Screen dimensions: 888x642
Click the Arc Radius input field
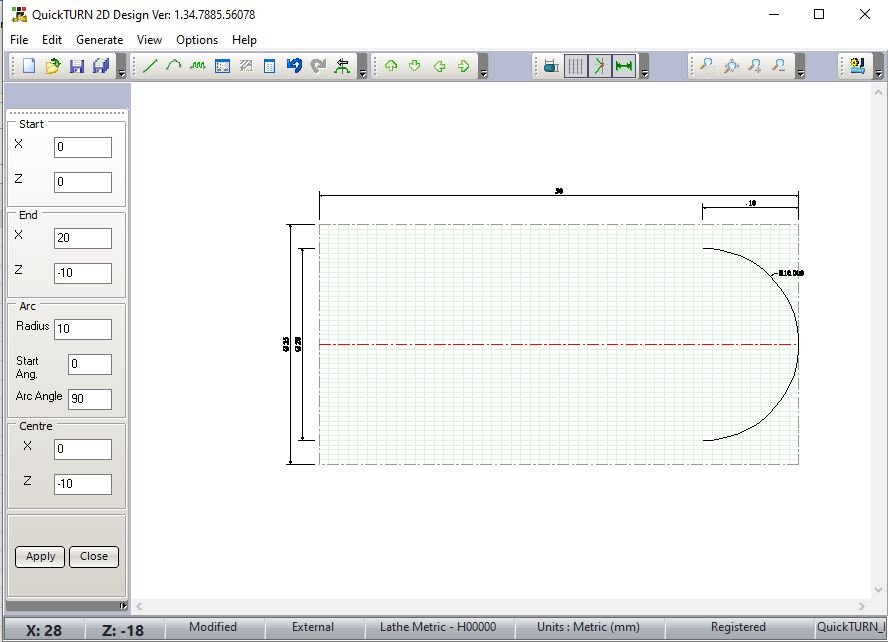[83, 329]
